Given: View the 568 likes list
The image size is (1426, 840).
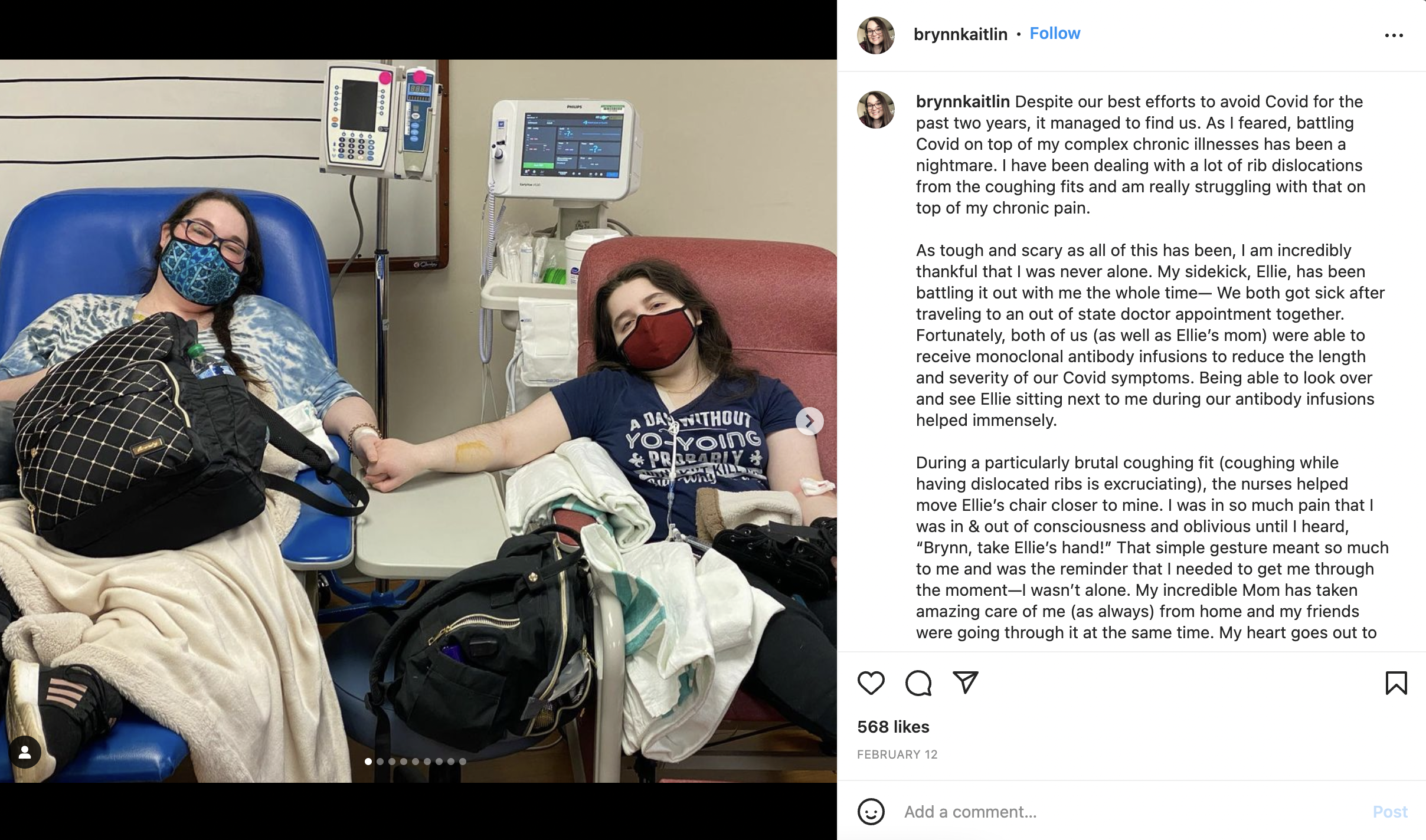Looking at the screenshot, I should click(893, 727).
